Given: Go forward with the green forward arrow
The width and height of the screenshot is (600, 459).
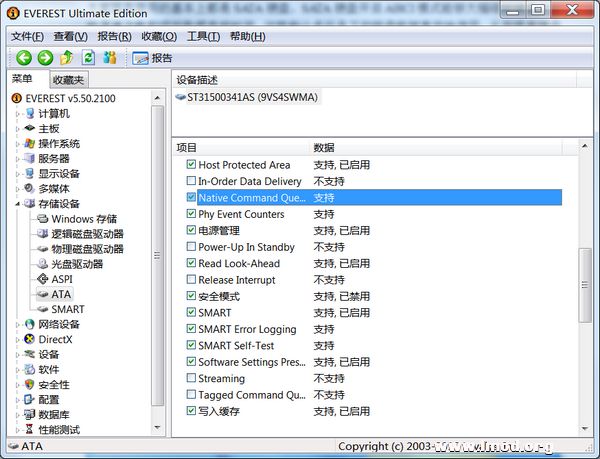Looking at the screenshot, I should tap(45, 58).
